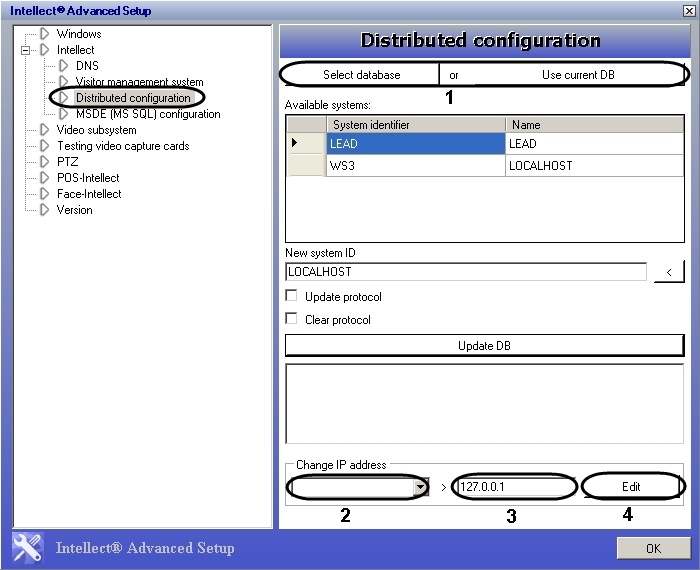Enable the Update protocol checkbox
The width and height of the screenshot is (700, 570).
pyautogui.click(x=291, y=295)
